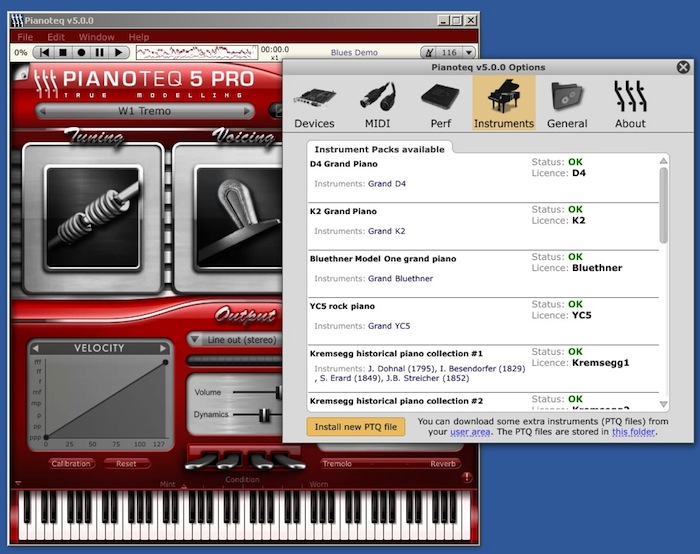Viewport: 700px width, 554px height.
Task: Open the About options tab
Action: coord(630,103)
